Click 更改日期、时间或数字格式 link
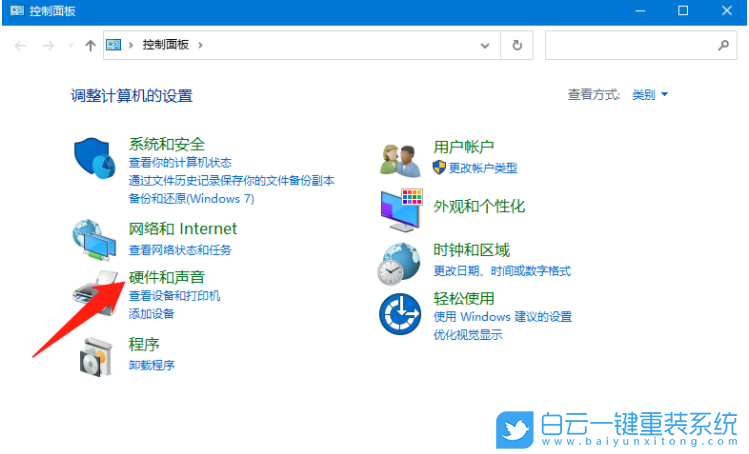 point(502,271)
